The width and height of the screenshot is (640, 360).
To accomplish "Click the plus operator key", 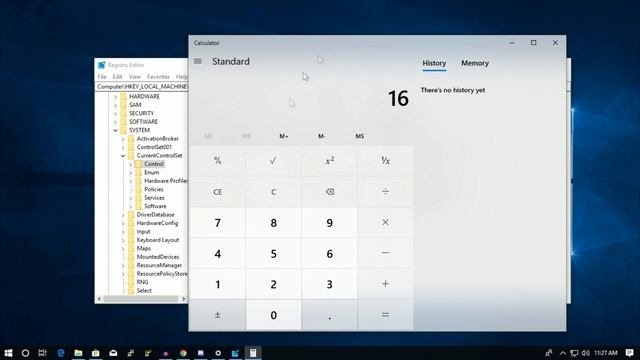I will point(385,284).
